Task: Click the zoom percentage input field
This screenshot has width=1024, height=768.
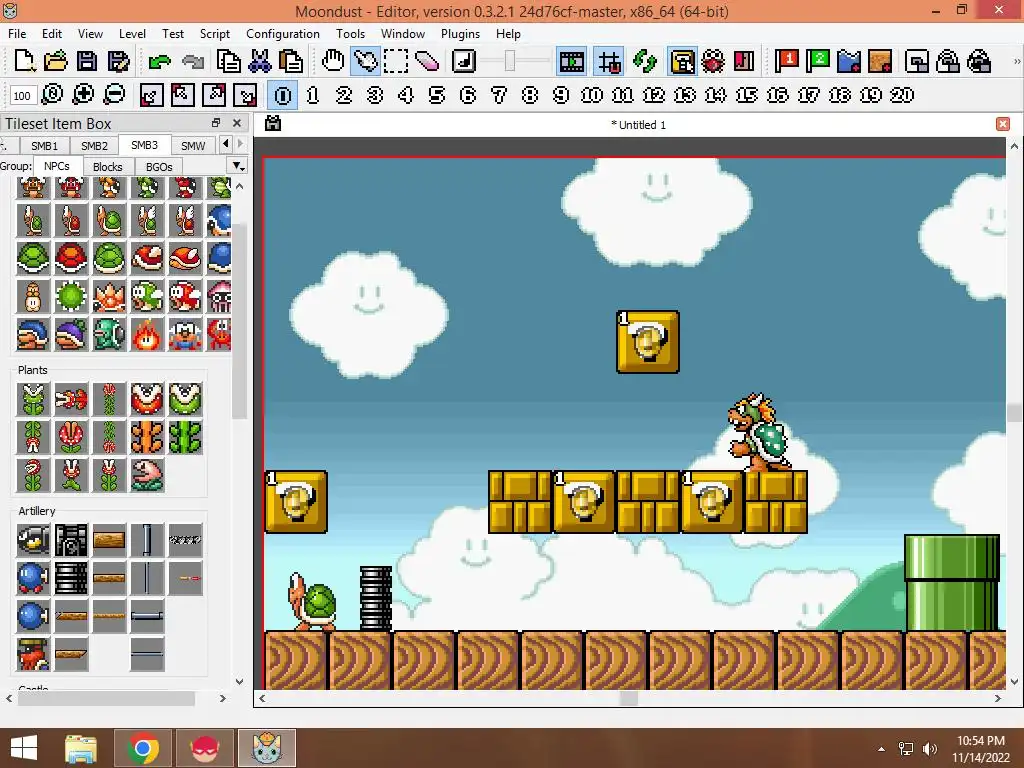Action: click(x=22, y=95)
